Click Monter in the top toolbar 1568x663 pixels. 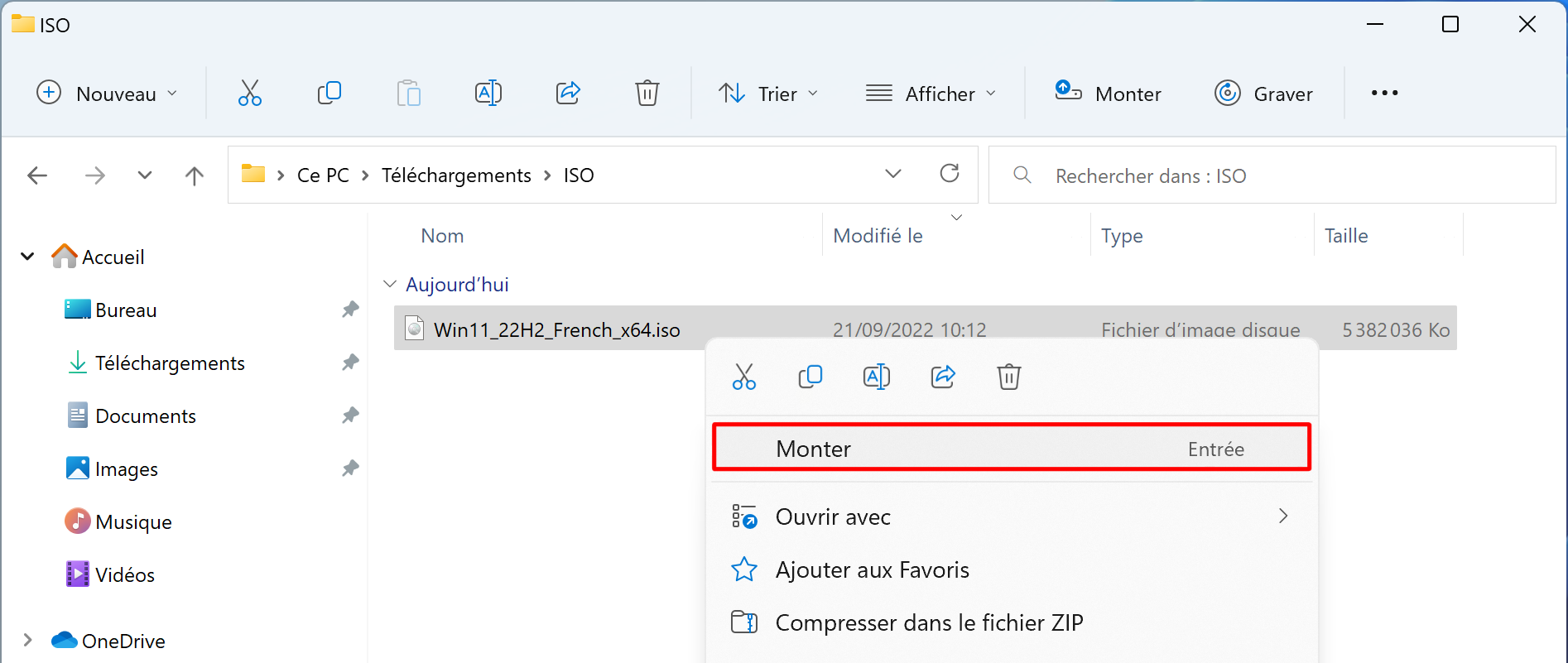pos(1108,93)
